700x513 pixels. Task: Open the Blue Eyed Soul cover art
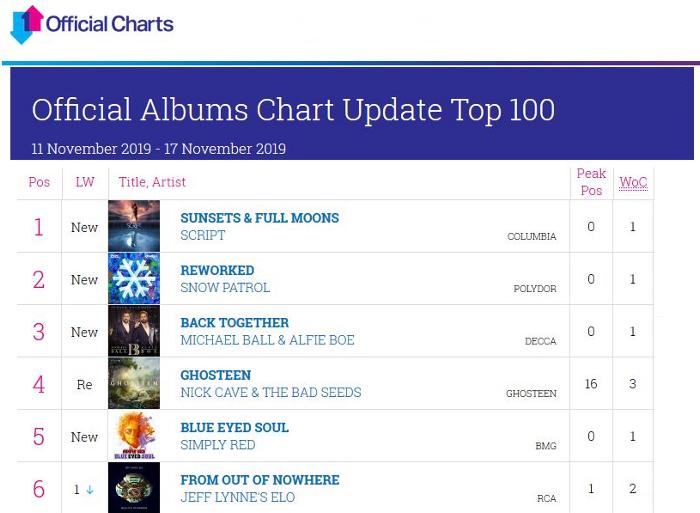coord(134,436)
